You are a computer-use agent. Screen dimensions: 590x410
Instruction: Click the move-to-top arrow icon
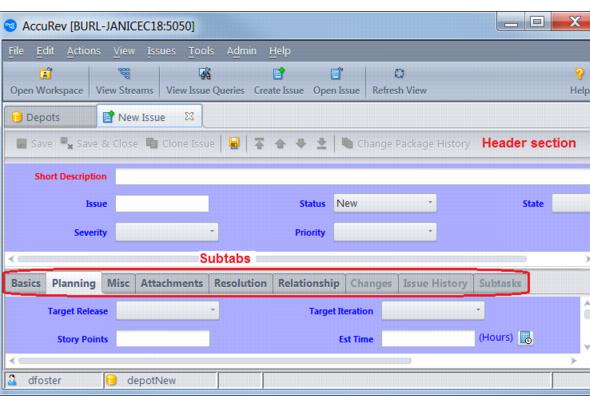coord(259,144)
